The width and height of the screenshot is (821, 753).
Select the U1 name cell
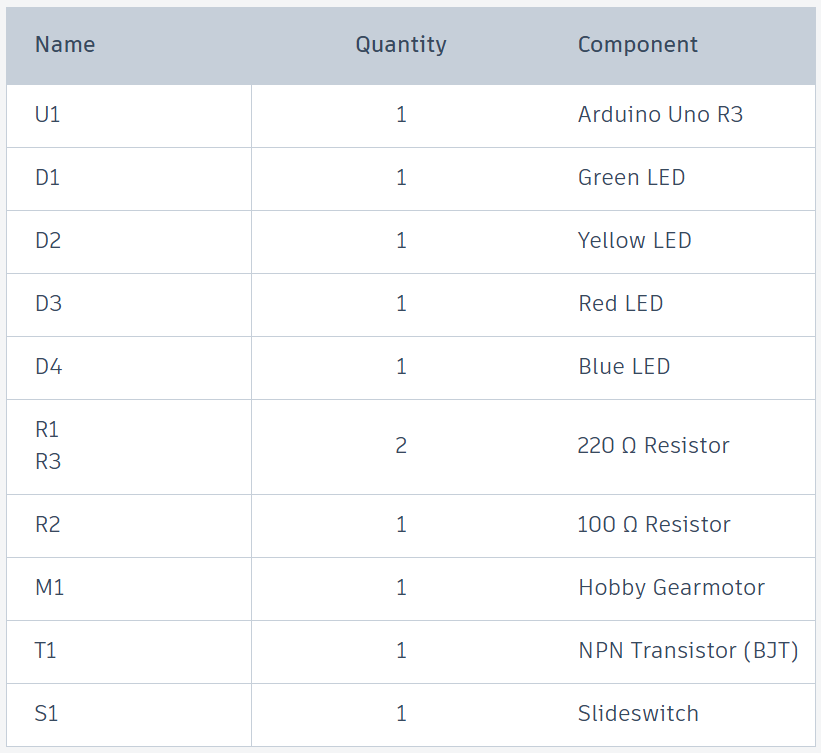[48, 115]
